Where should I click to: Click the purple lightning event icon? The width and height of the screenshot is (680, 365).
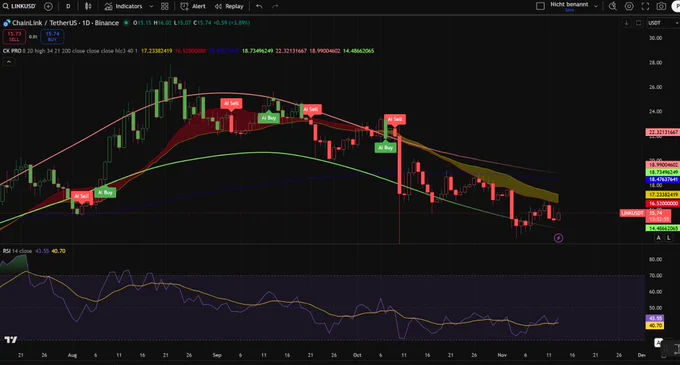tap(559, 238)
